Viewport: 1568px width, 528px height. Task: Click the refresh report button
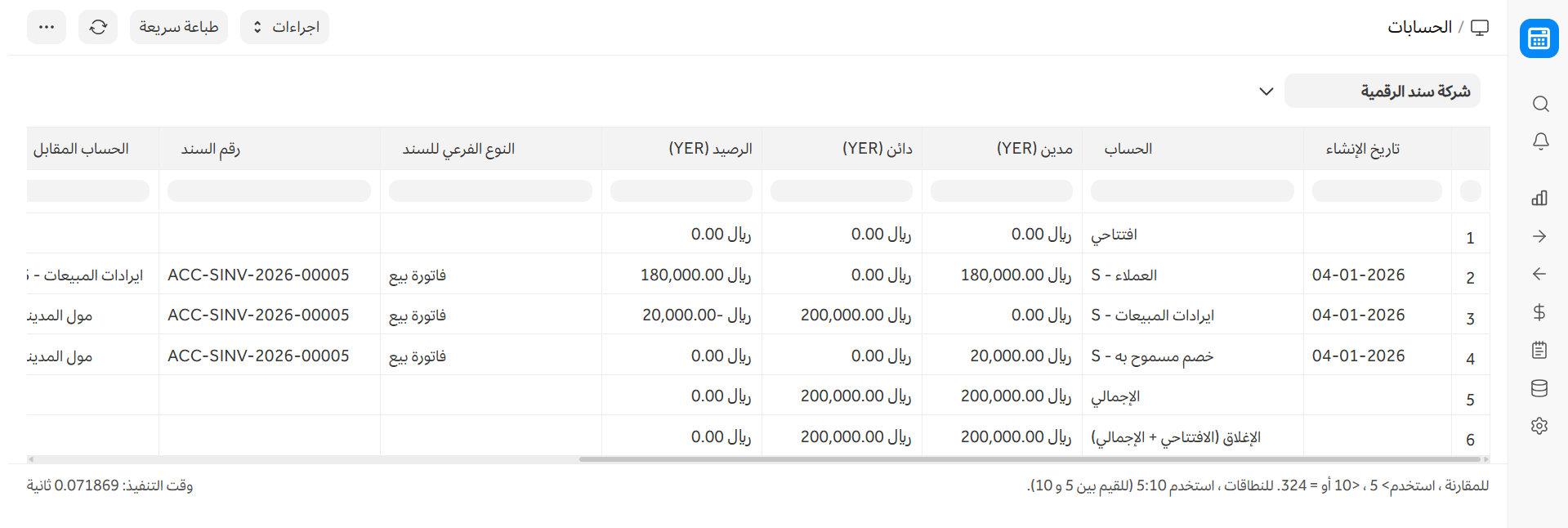[x=98, y=27]
